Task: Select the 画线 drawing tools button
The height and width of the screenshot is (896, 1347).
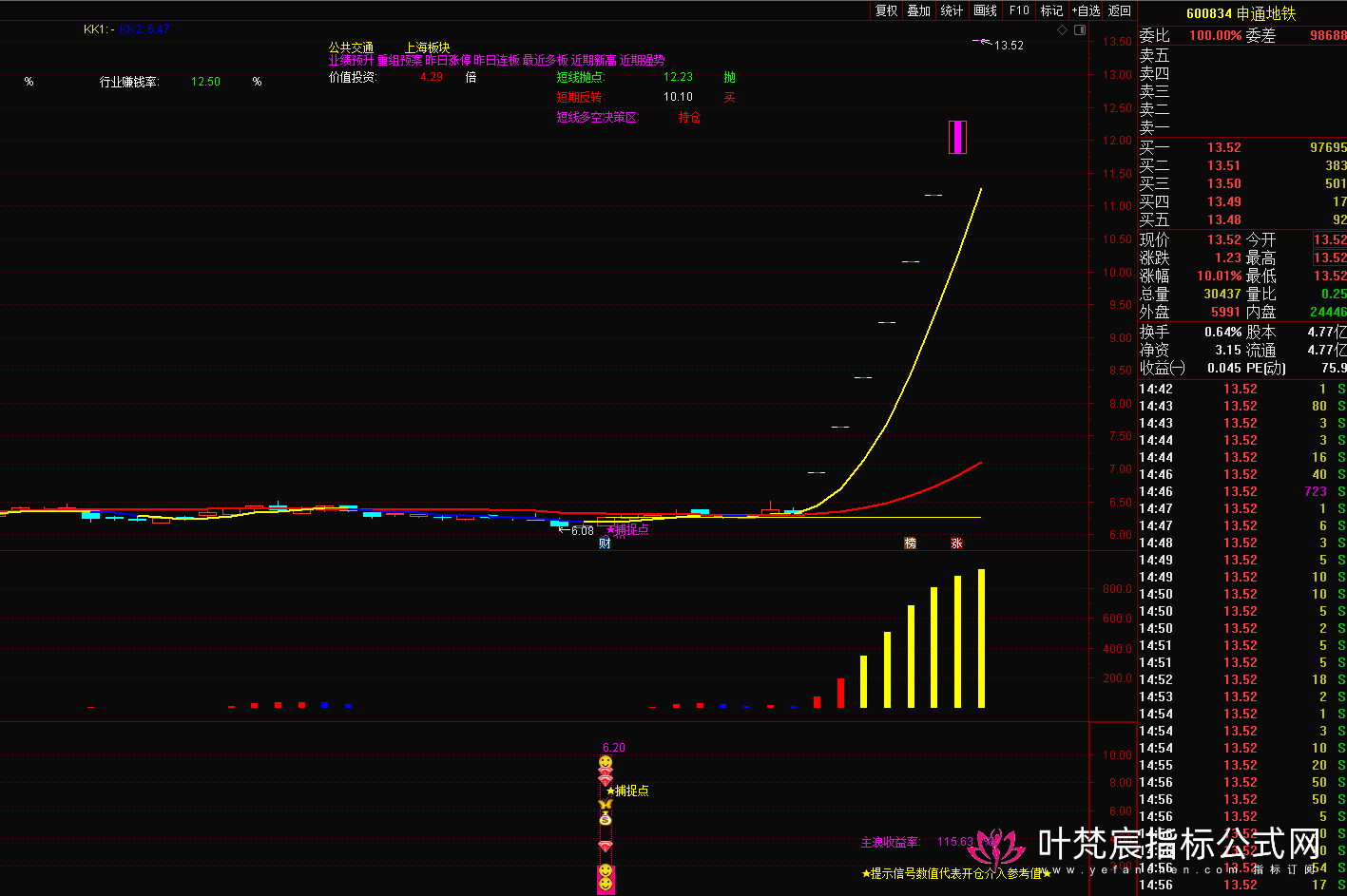Action: (x=986, y=10)
